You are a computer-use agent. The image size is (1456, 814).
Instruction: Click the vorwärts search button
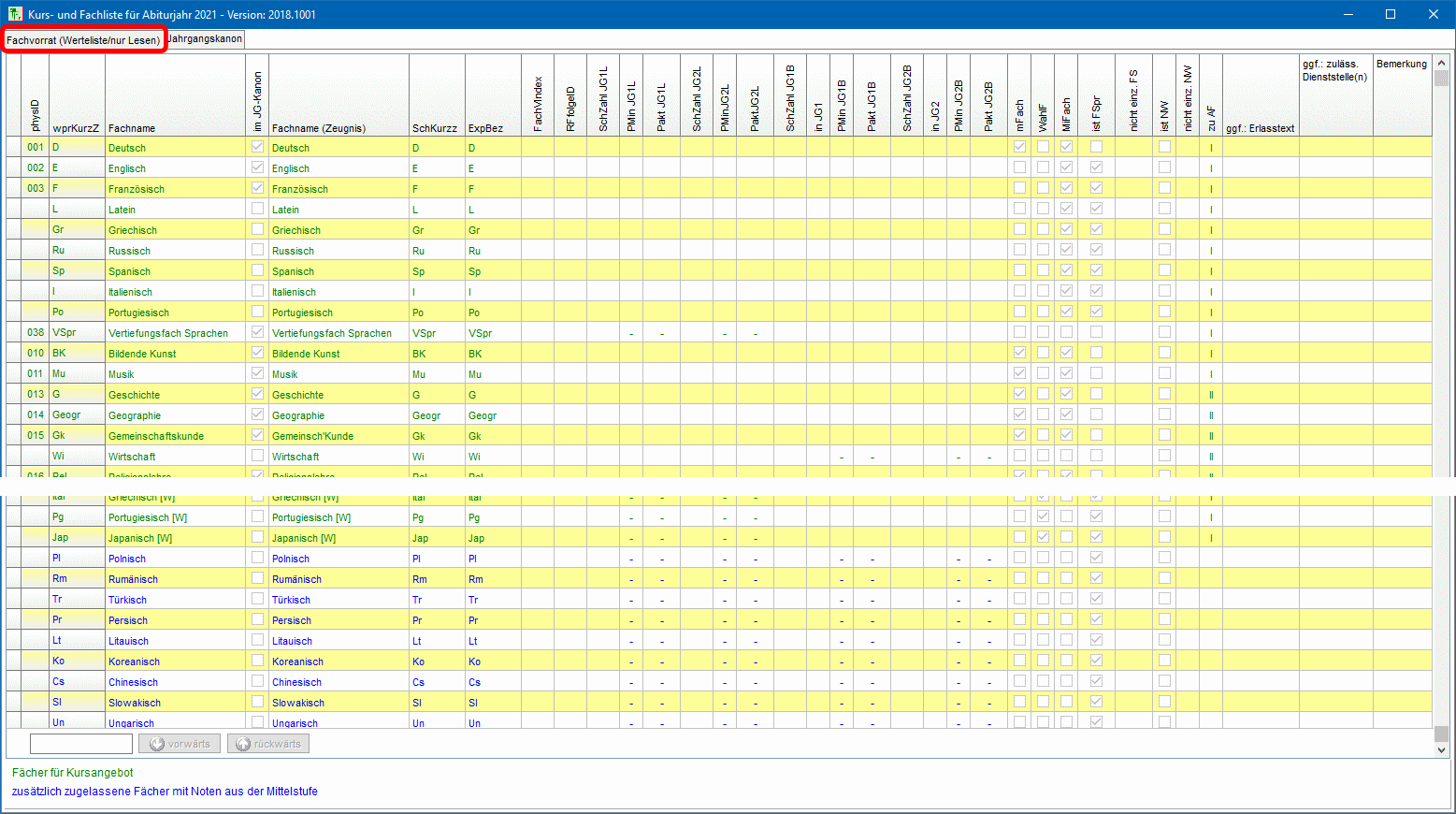pos(180,744)
